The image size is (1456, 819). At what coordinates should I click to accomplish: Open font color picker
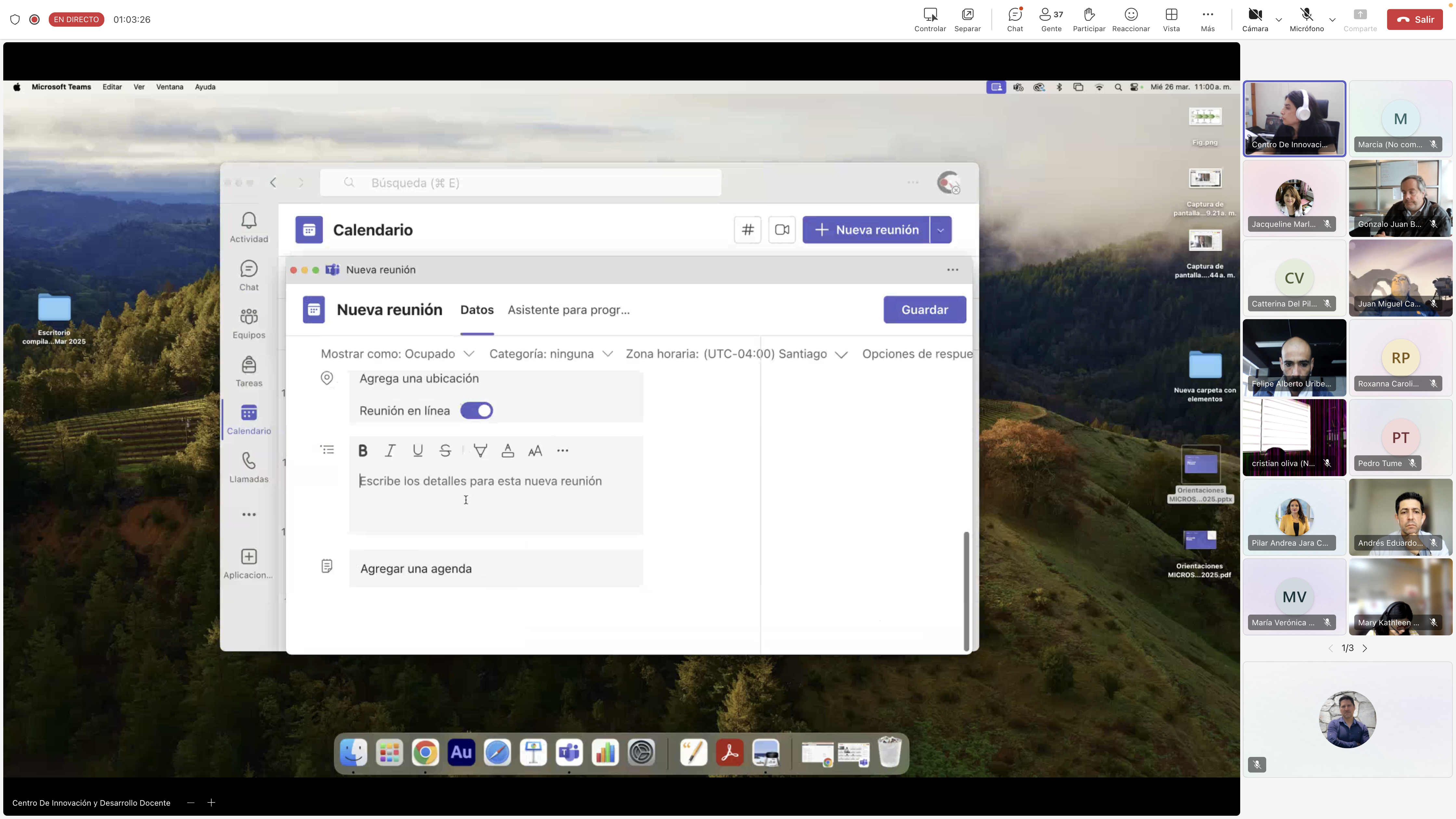508,450
